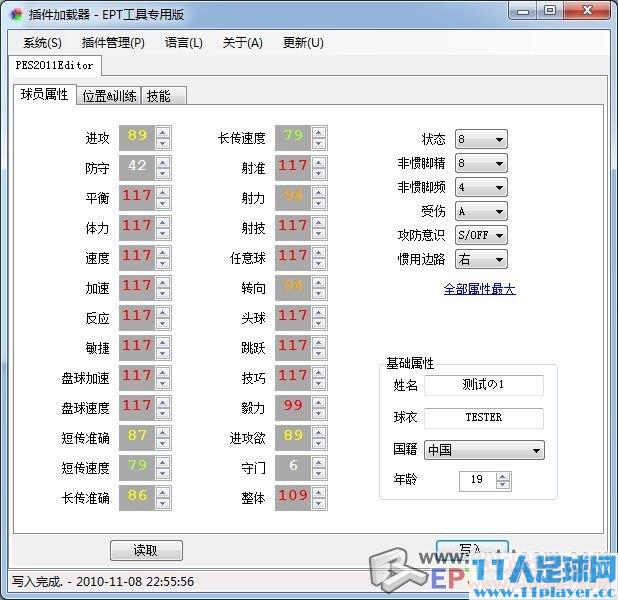Increase 短传准确 value with up arrow
This screenshot has width=618, height=600.
(163, 432)
